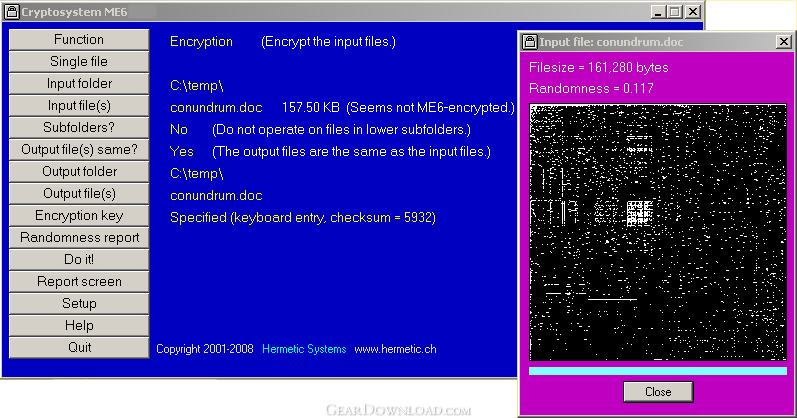This screenshot has height=418, width=797.
Task: Start encryption with Do it!
Action: (79, 259)
